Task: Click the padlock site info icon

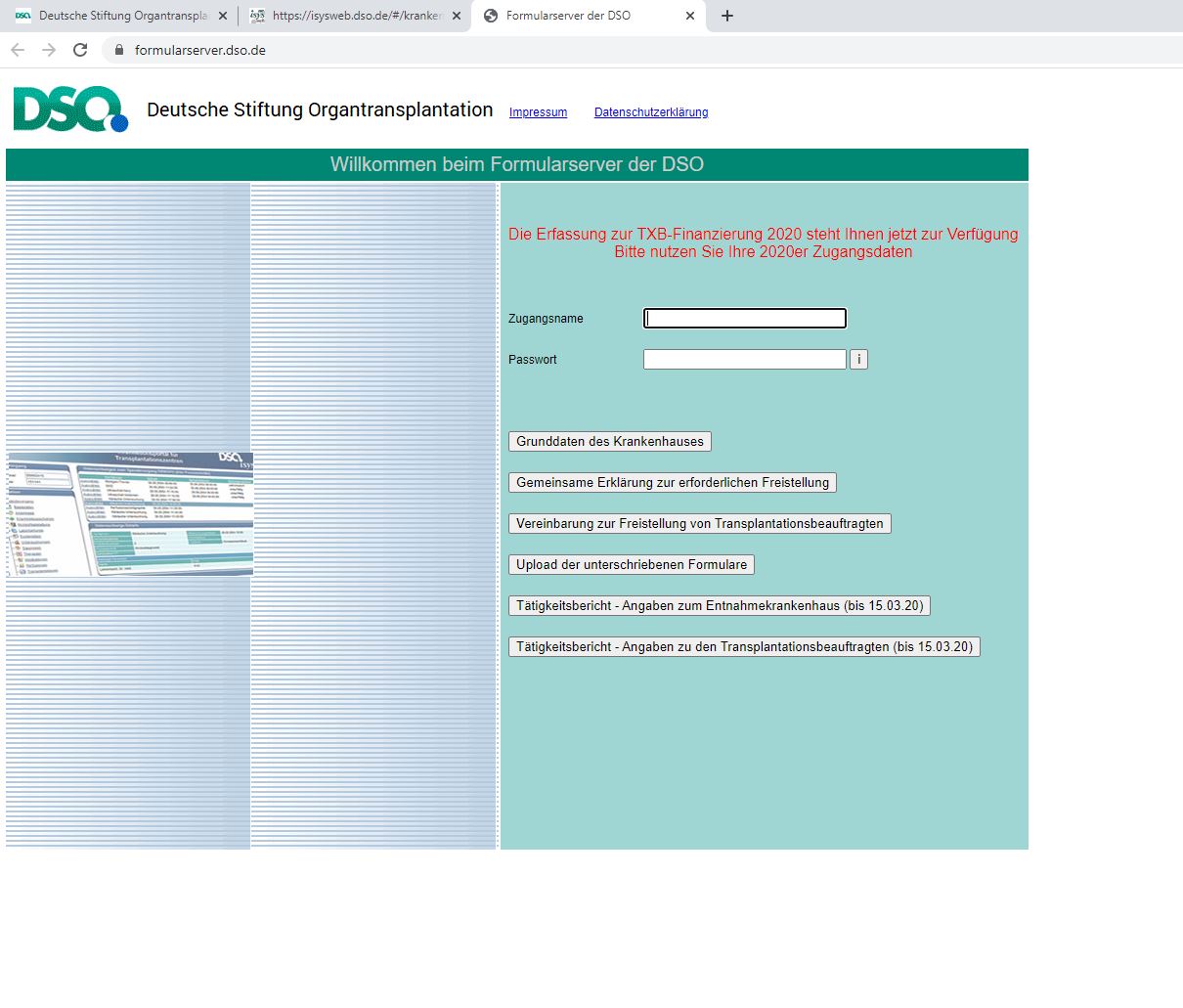Action: 119,50
